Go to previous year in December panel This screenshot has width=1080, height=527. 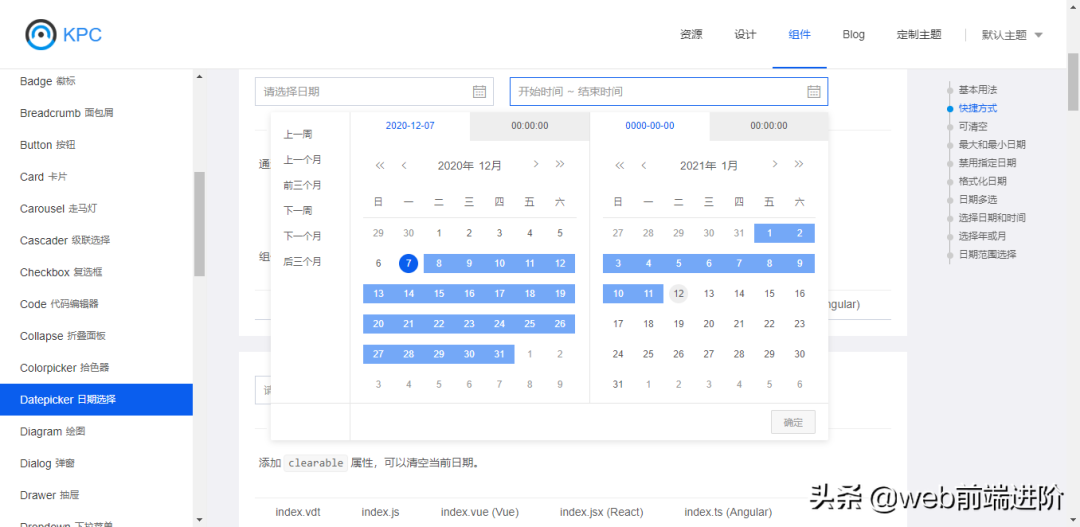pyautogui.click(x=380, y=165)
